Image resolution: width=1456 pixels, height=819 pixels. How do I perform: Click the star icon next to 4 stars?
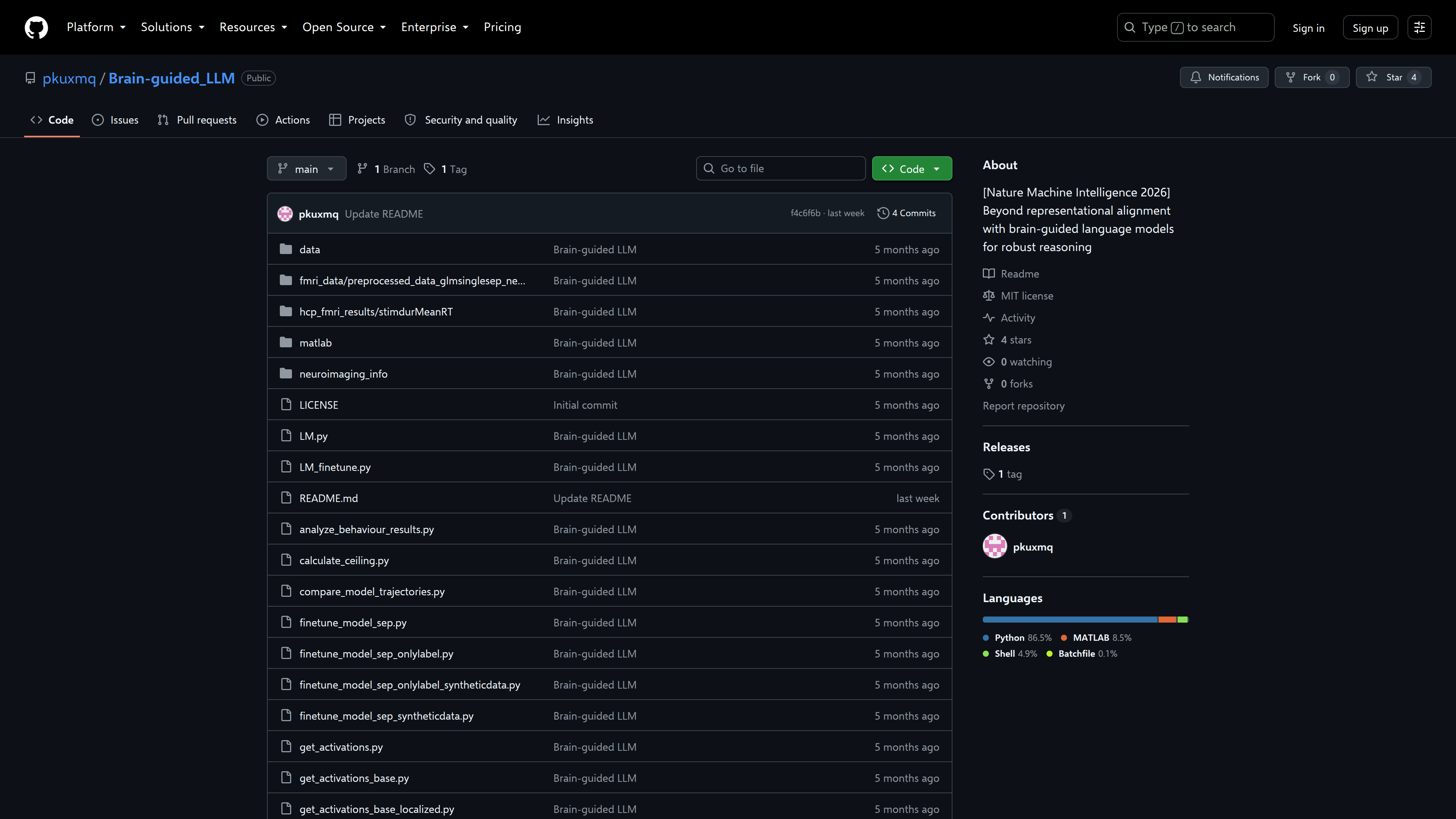point(988,340)
